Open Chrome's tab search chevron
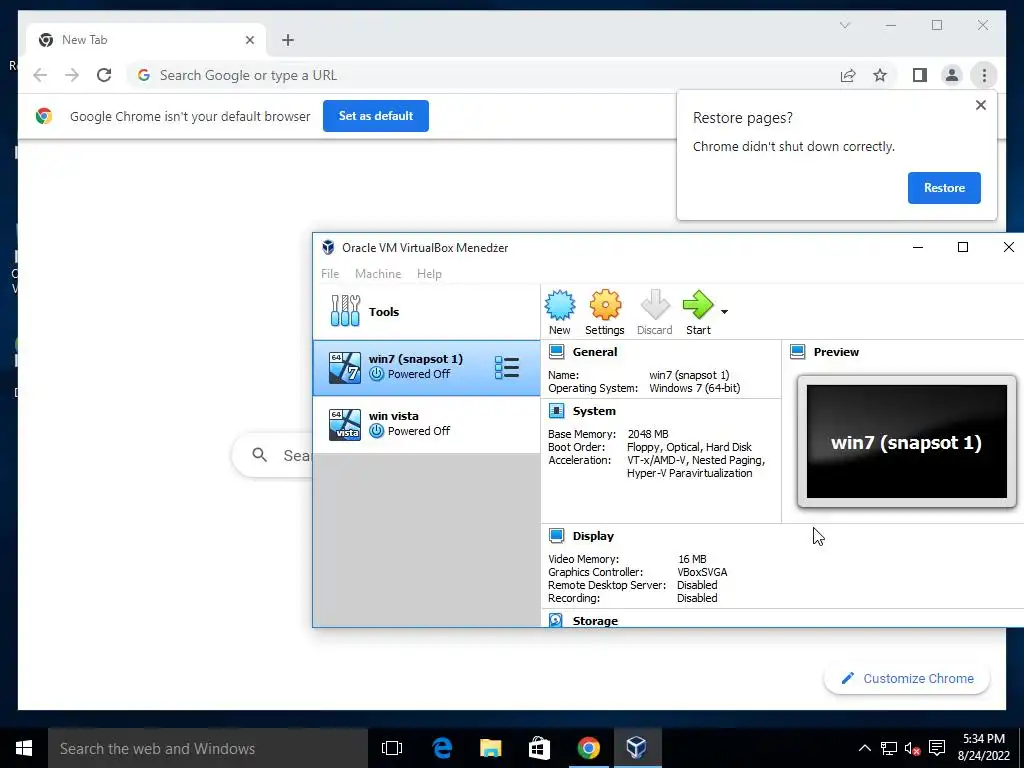 point(844,25)
